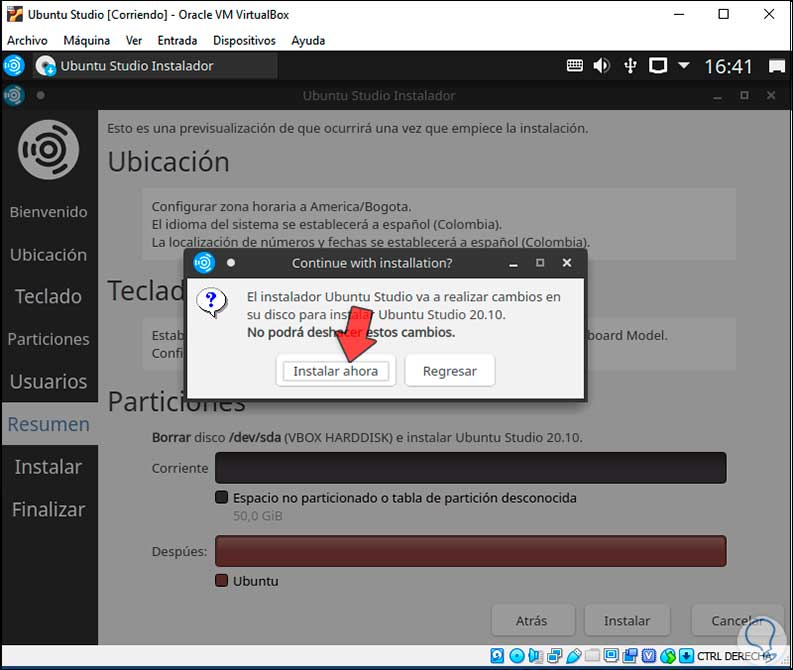
Task: Click the display configuration tray icon
Action: (x=658, y=66)
